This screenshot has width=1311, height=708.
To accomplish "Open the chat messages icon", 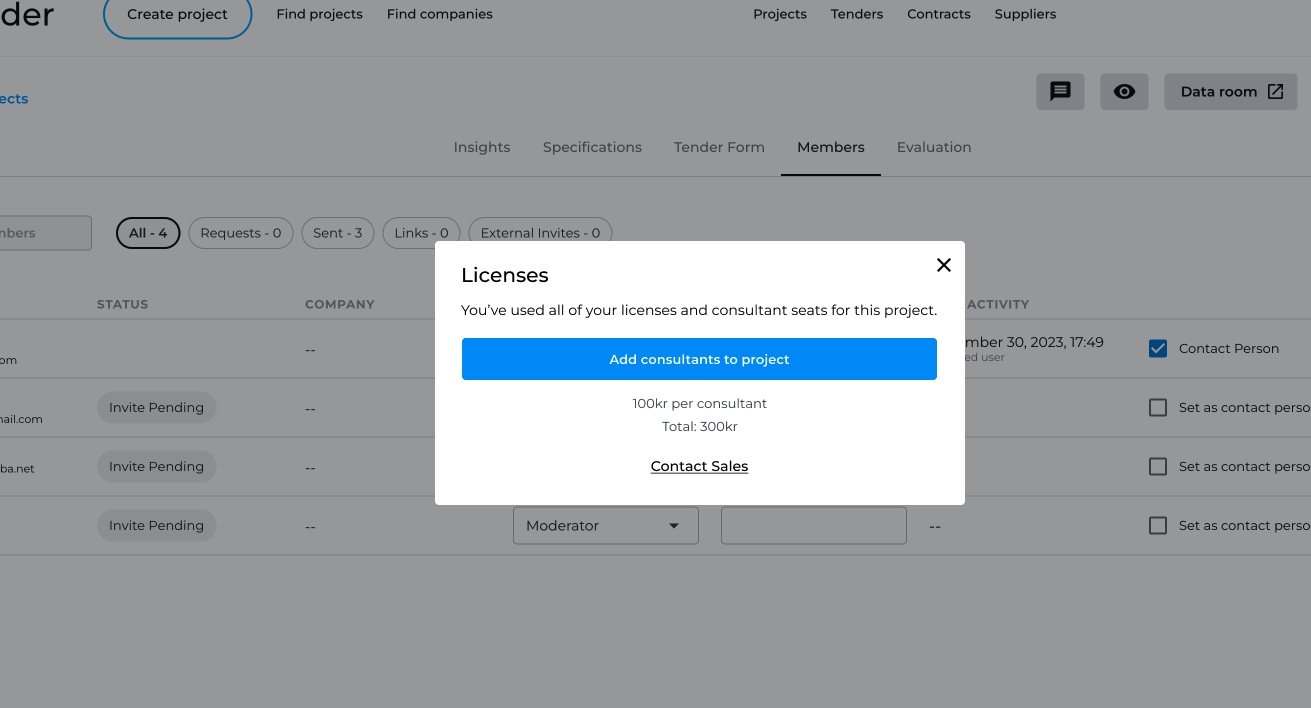I will 1060,92.
